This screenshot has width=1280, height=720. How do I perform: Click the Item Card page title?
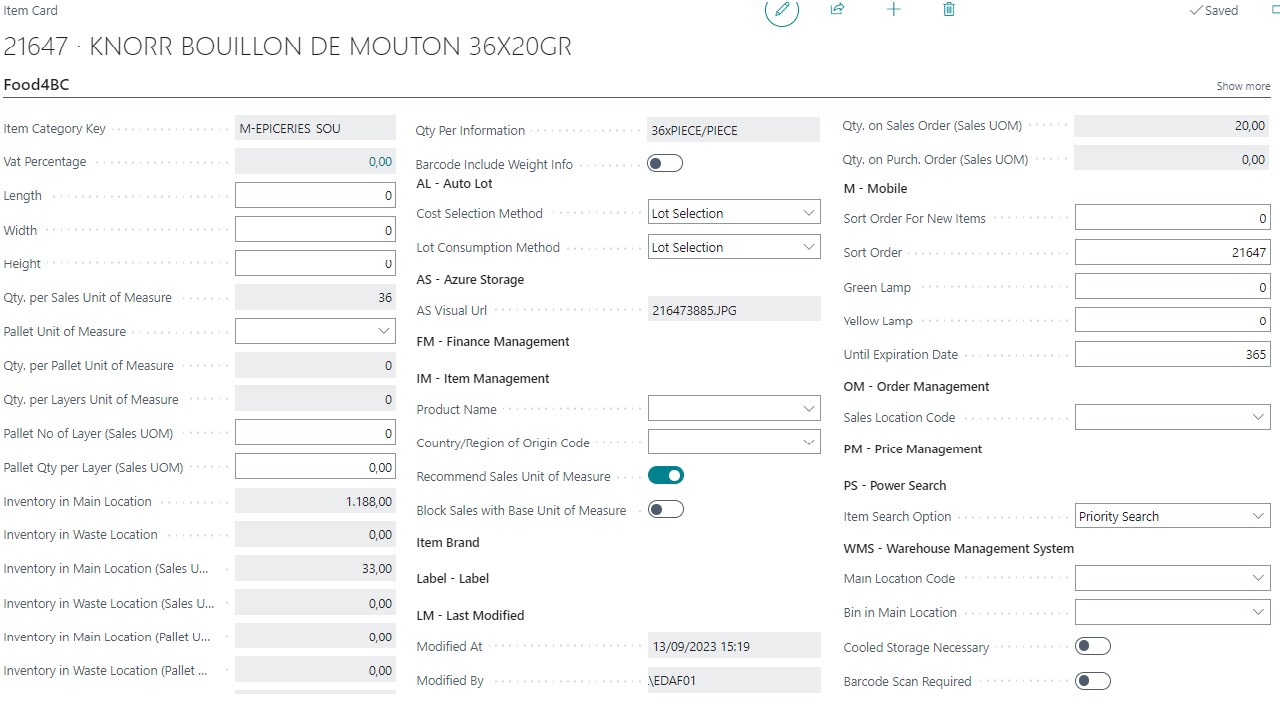point(31,10)
